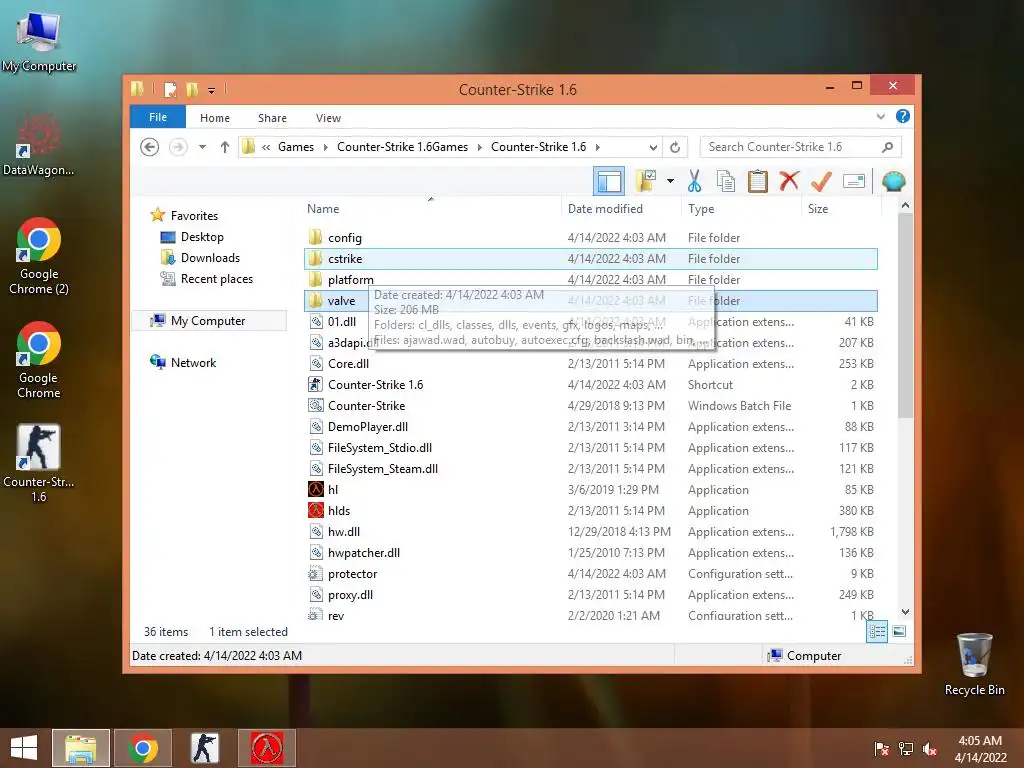
Task: Switch to the Share ribbon tab
Action: pyautogui.click(x=272, y=118)
